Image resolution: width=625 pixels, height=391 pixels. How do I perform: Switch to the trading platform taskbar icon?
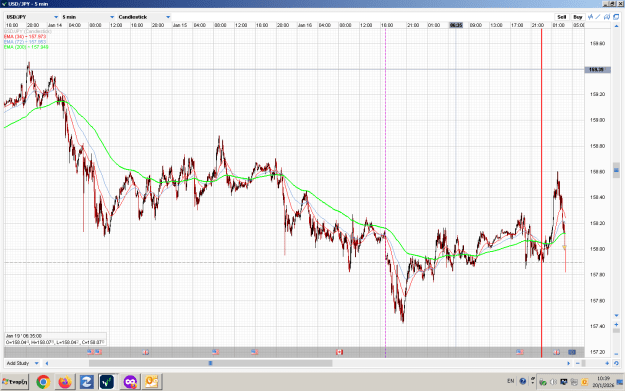pos(108,382)
